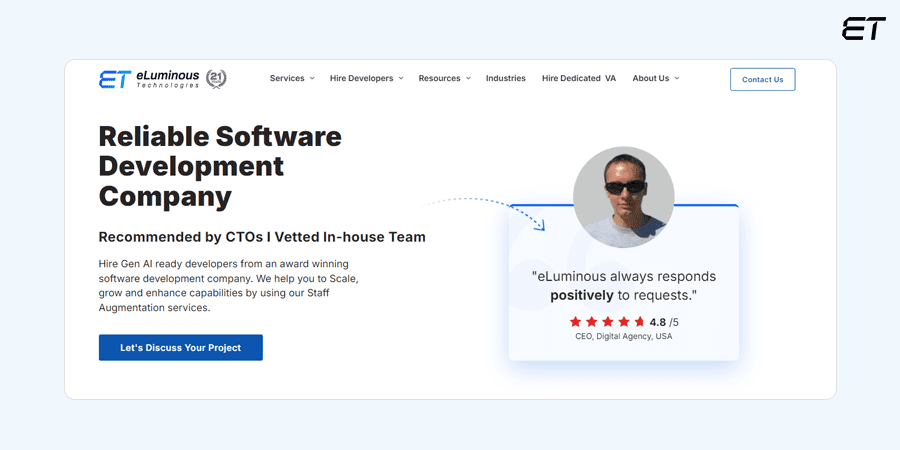Click the testimonial quote text
This screenshot has width=900, height=450.
click(x=623, y=285)
